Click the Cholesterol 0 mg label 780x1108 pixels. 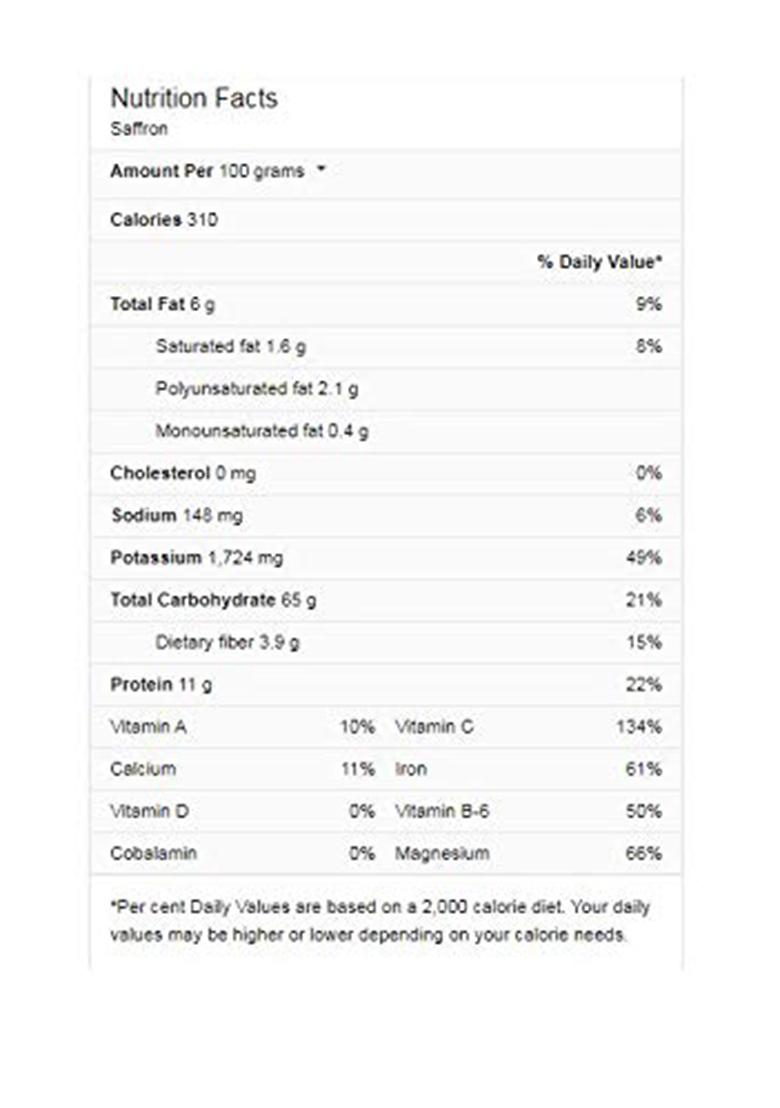[183, 473]
